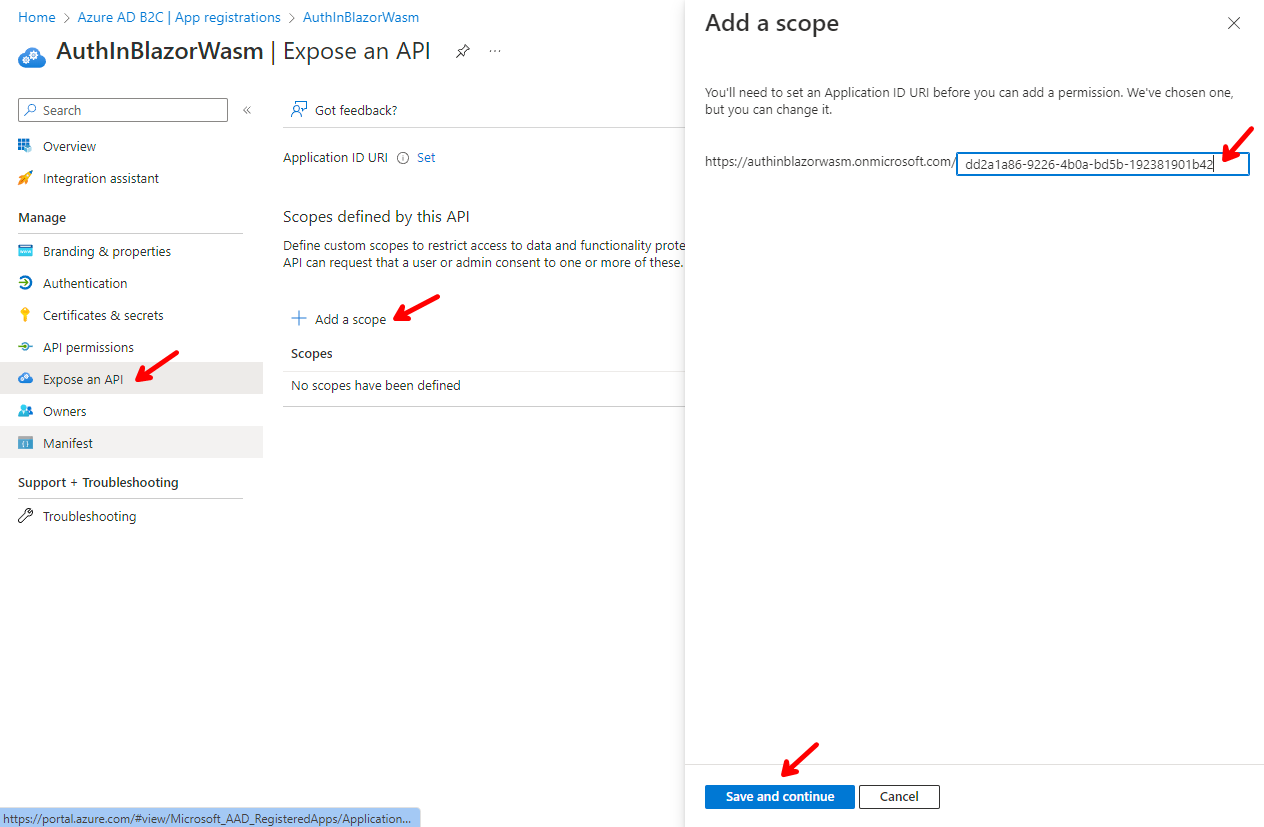Click the Application ID URI info icon
This screenshot has height=827, width=1264.
(403, 158)
